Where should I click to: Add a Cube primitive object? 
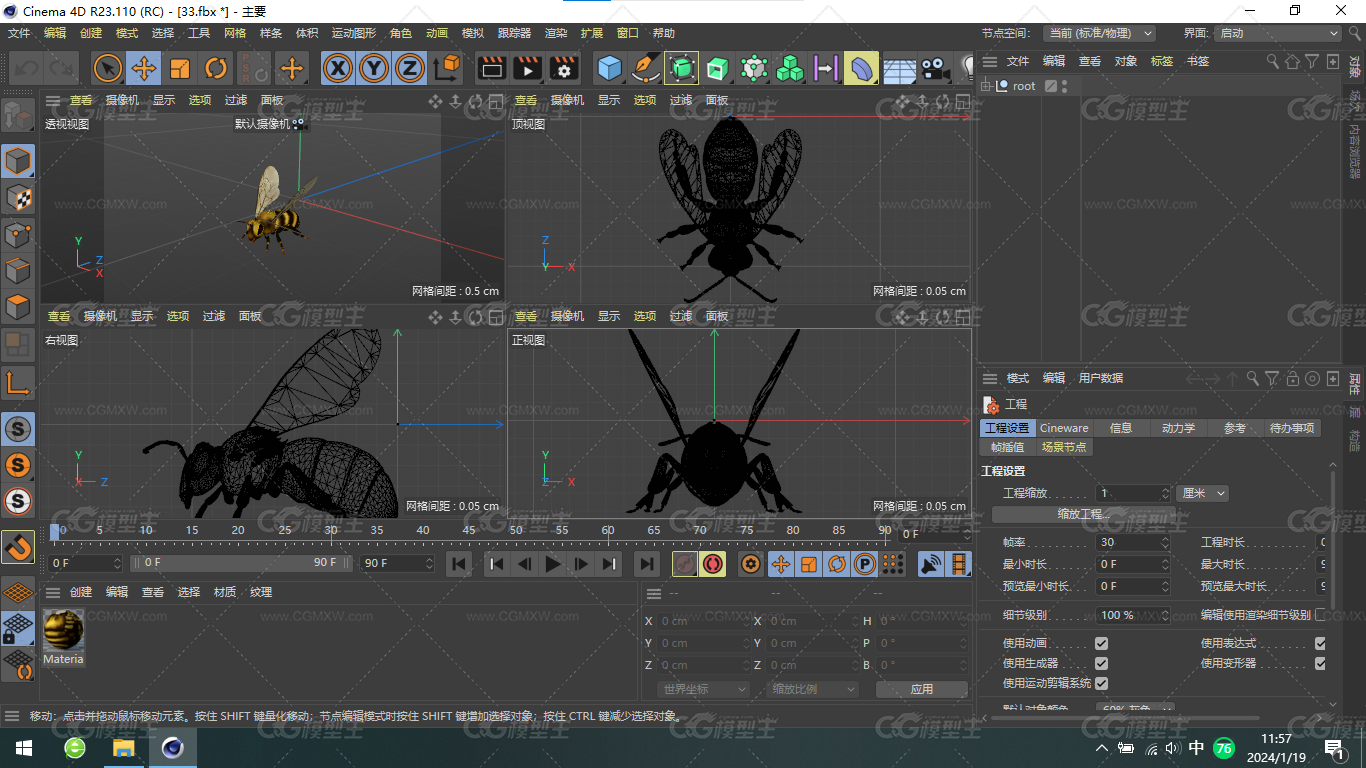[x=609, y=69]
